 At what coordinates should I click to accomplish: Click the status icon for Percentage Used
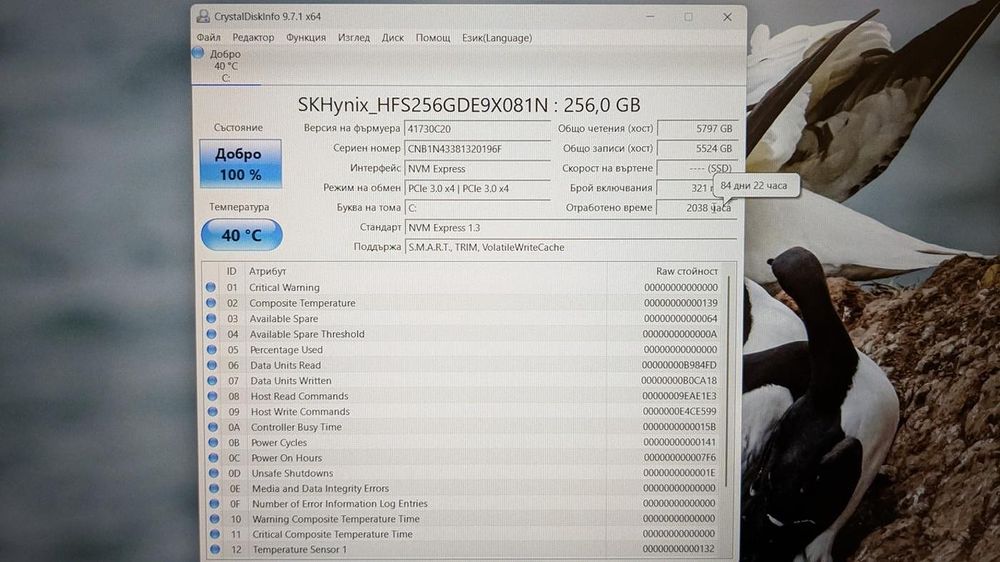(x=212, y=350)
